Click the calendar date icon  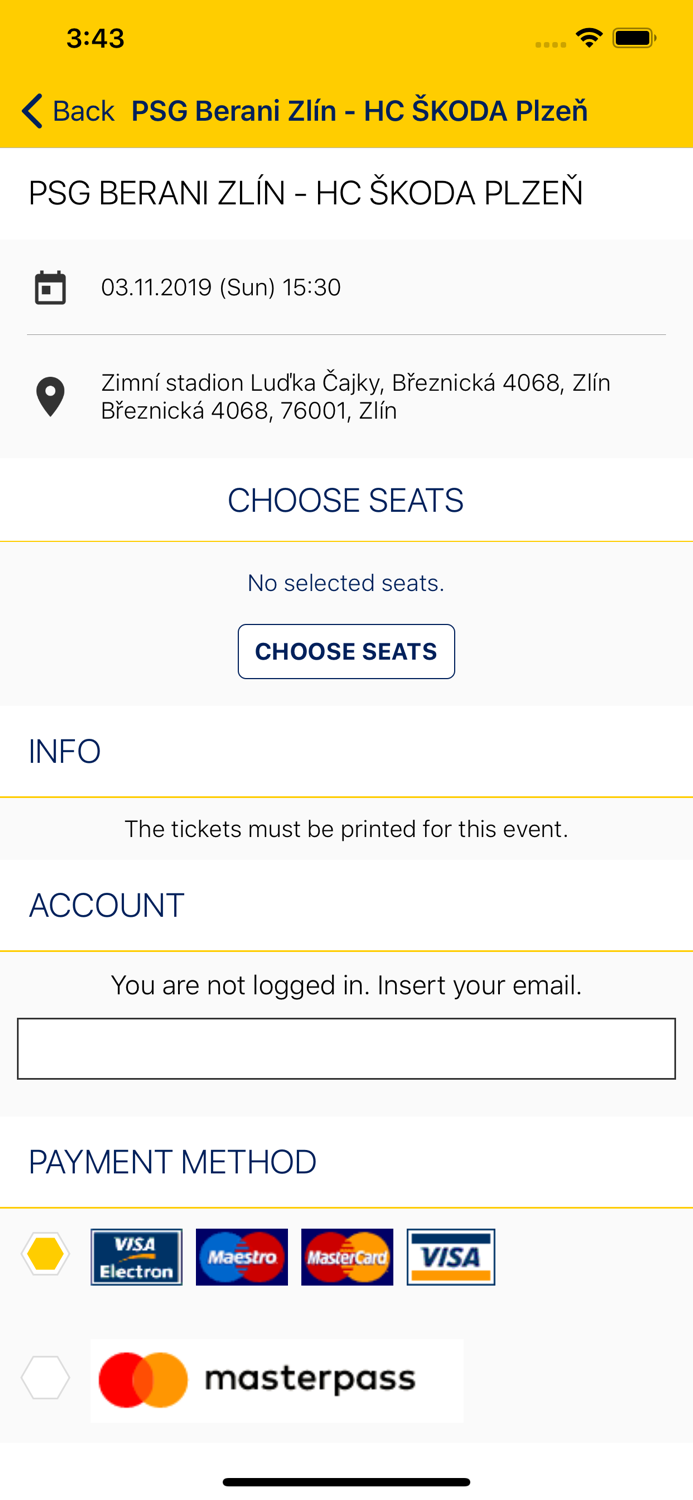50,288
